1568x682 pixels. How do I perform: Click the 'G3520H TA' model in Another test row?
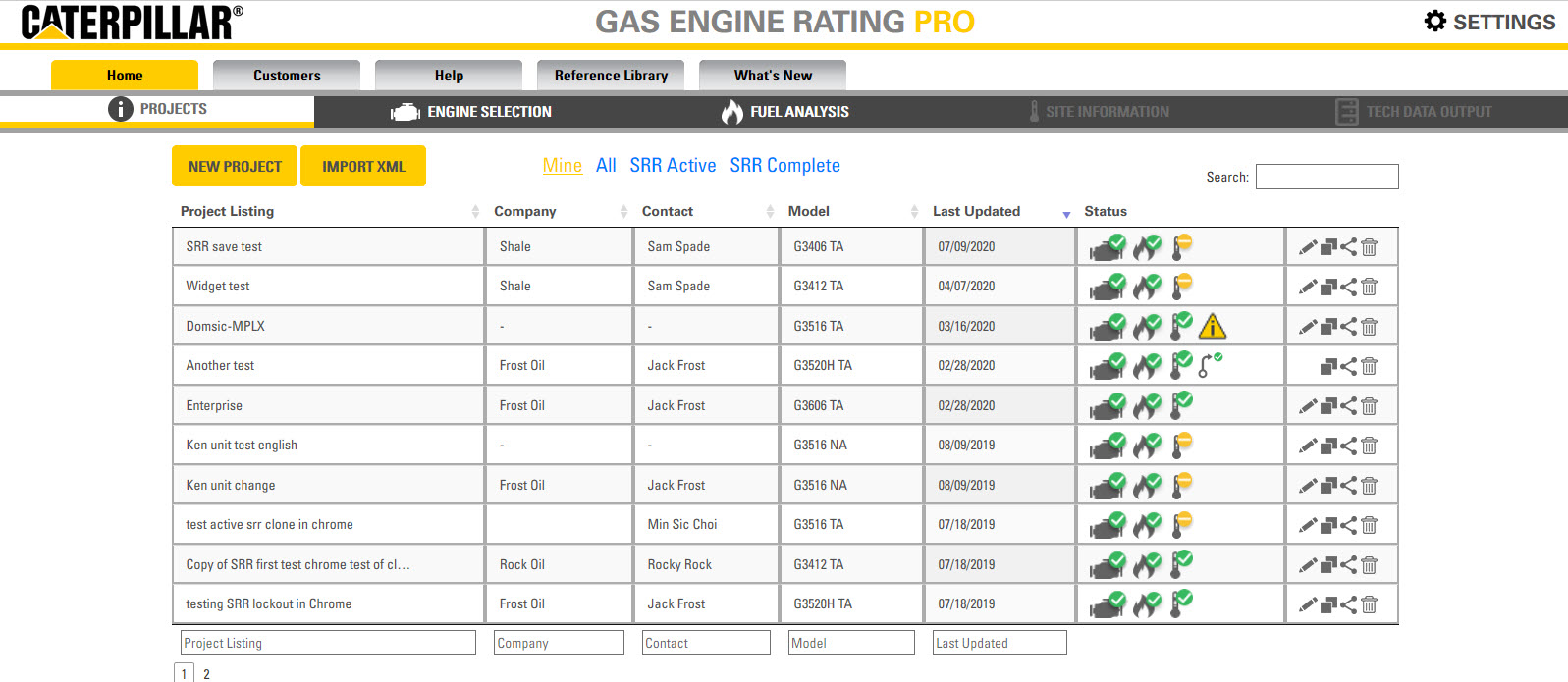coord(823,365)
